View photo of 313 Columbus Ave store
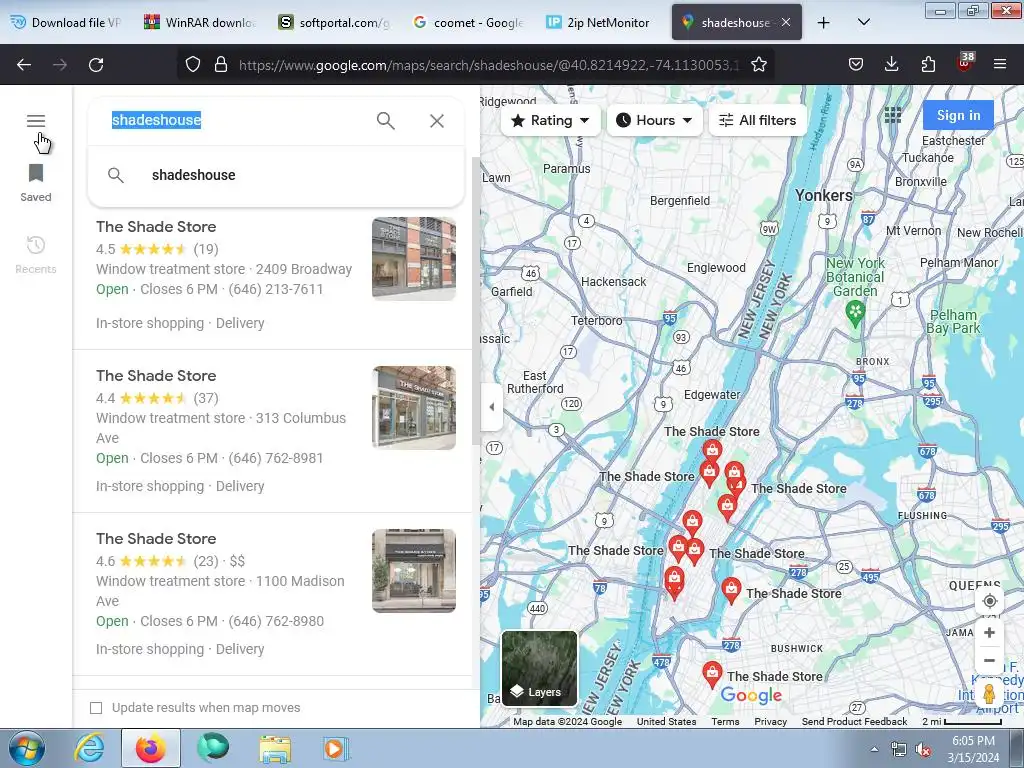The image size is (1024, 768). pos(414,408)
